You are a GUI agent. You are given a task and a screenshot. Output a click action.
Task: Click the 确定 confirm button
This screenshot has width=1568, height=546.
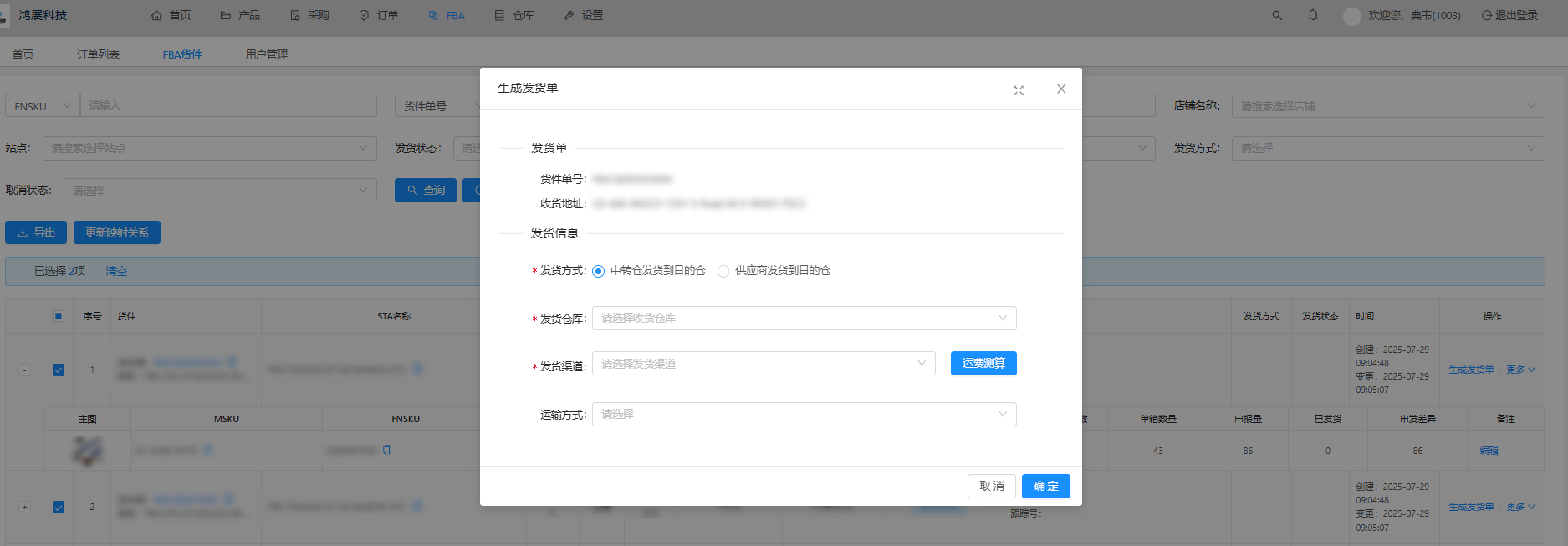[1045, 486]
